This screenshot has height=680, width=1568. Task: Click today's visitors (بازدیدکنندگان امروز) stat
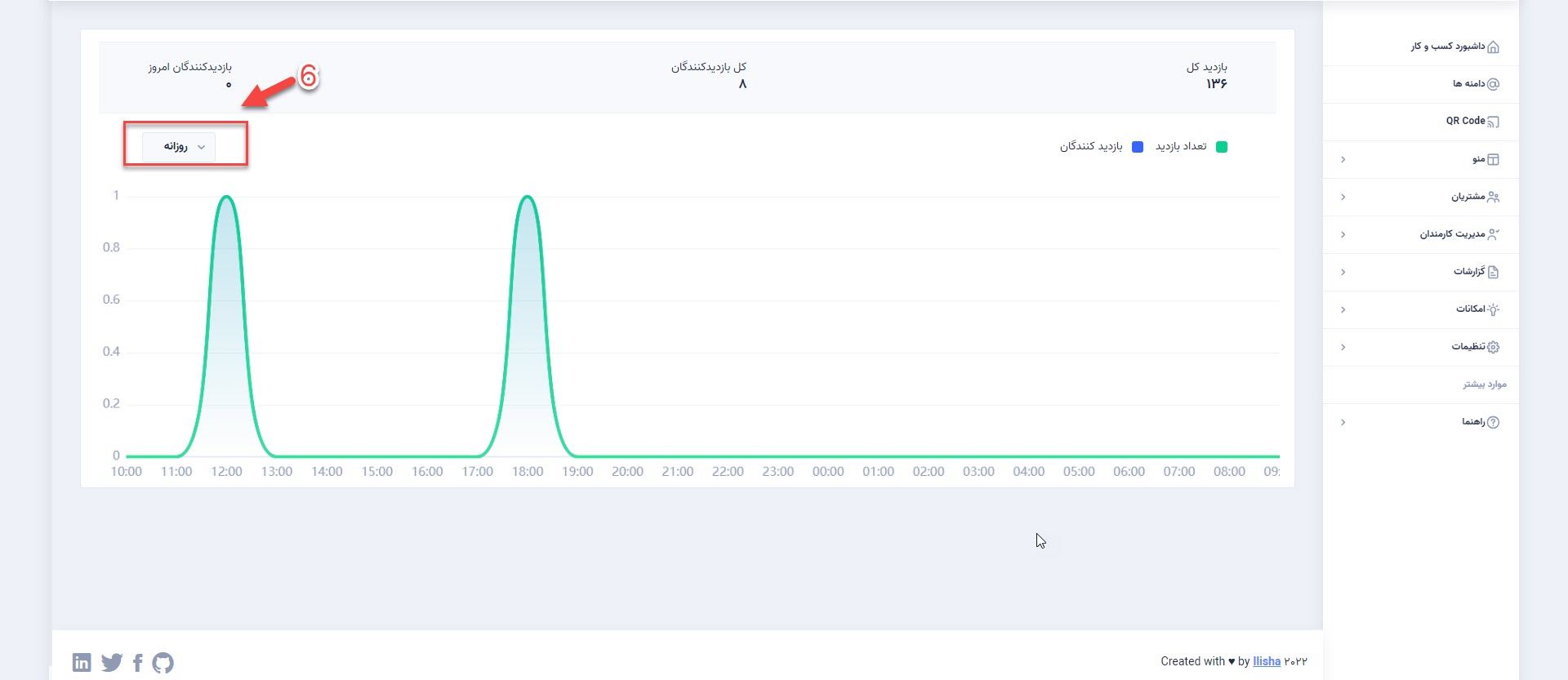[189, 74]
